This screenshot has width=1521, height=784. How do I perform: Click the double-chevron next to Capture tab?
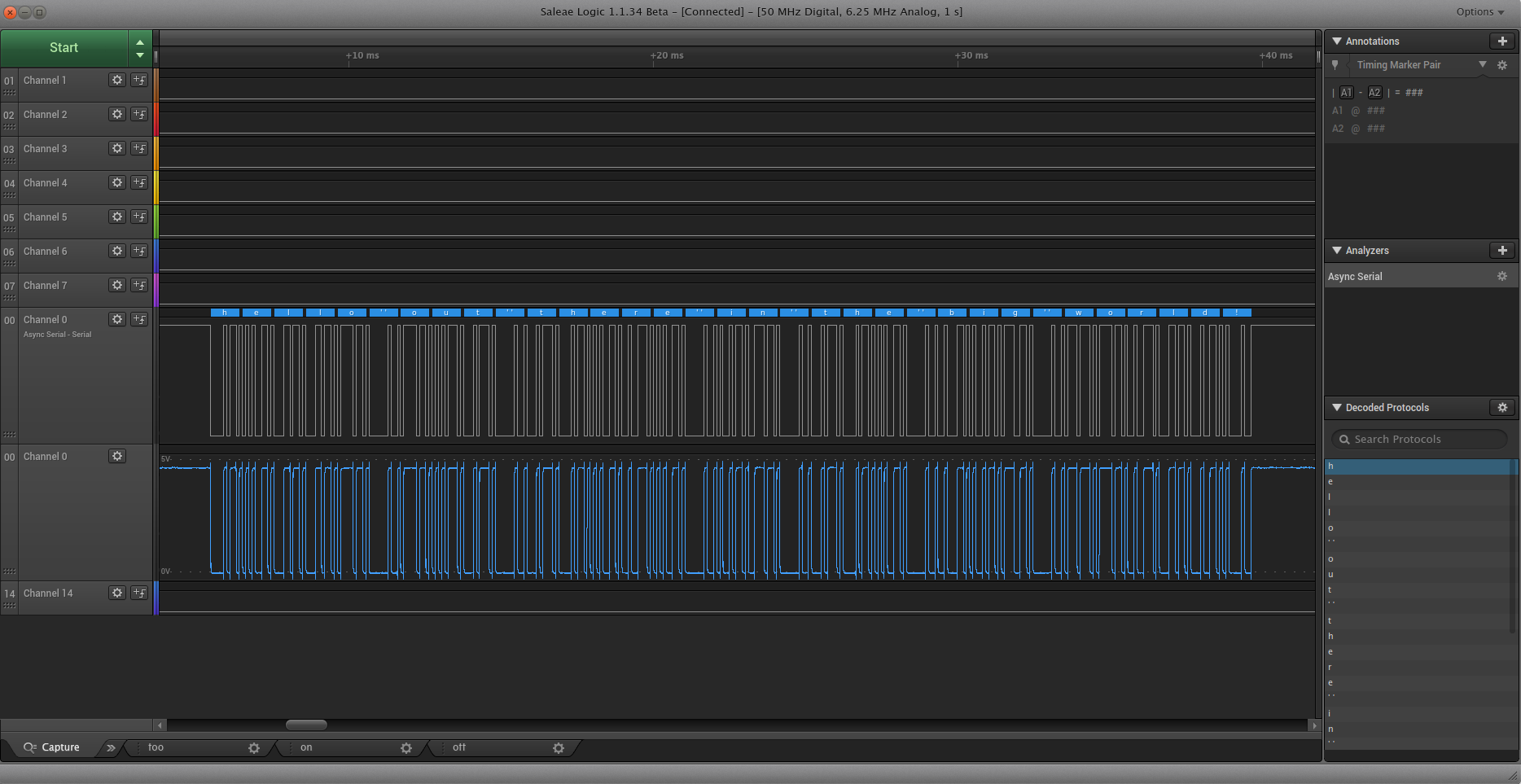click(111, 747)
